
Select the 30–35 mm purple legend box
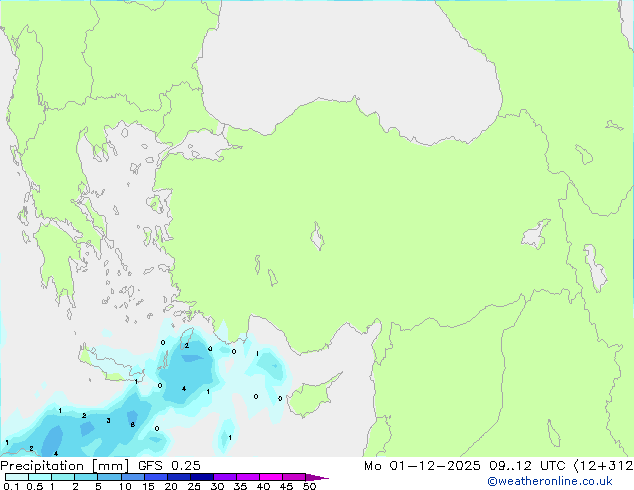[x=225, y=477]
